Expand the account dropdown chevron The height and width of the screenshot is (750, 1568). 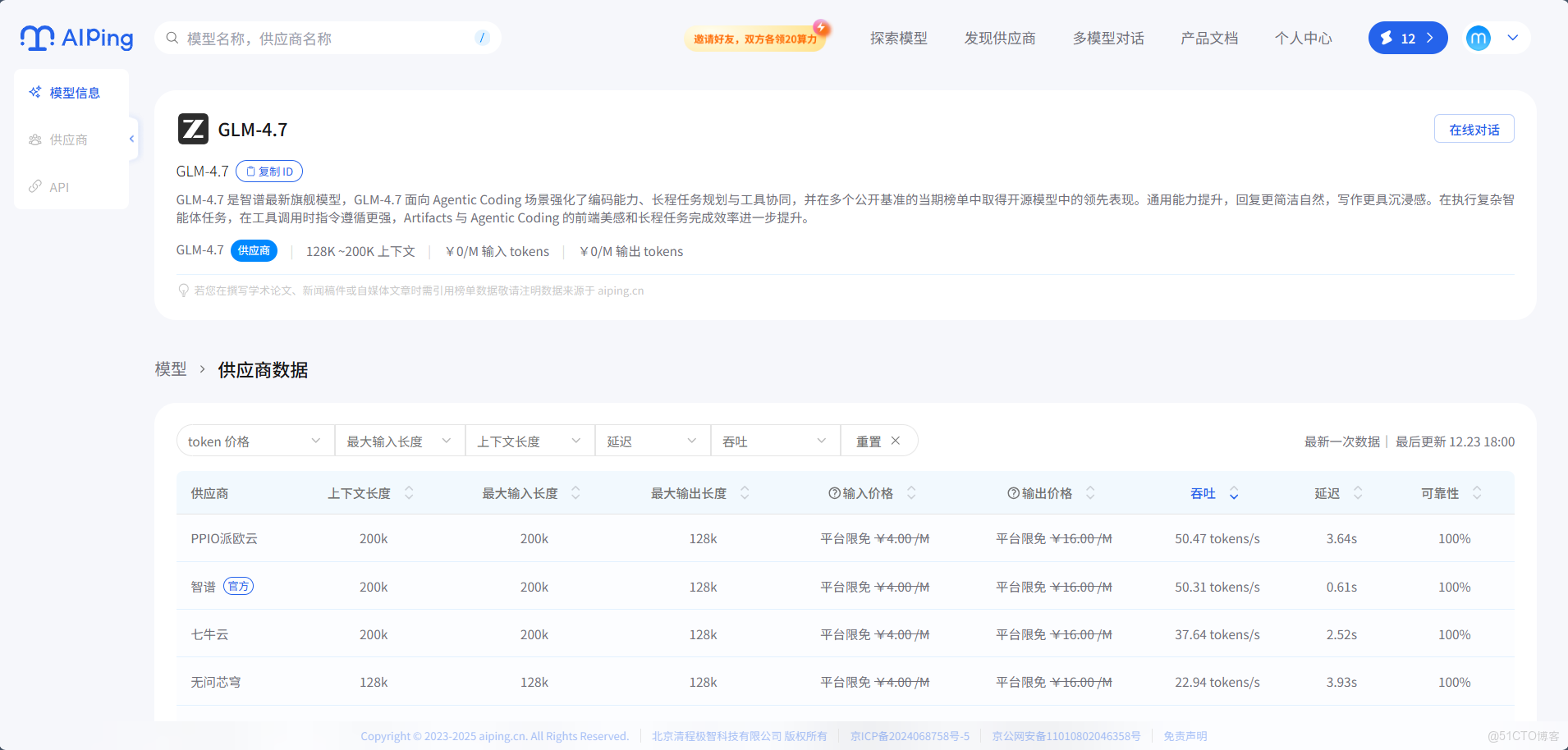click(x=1513, y=38)
